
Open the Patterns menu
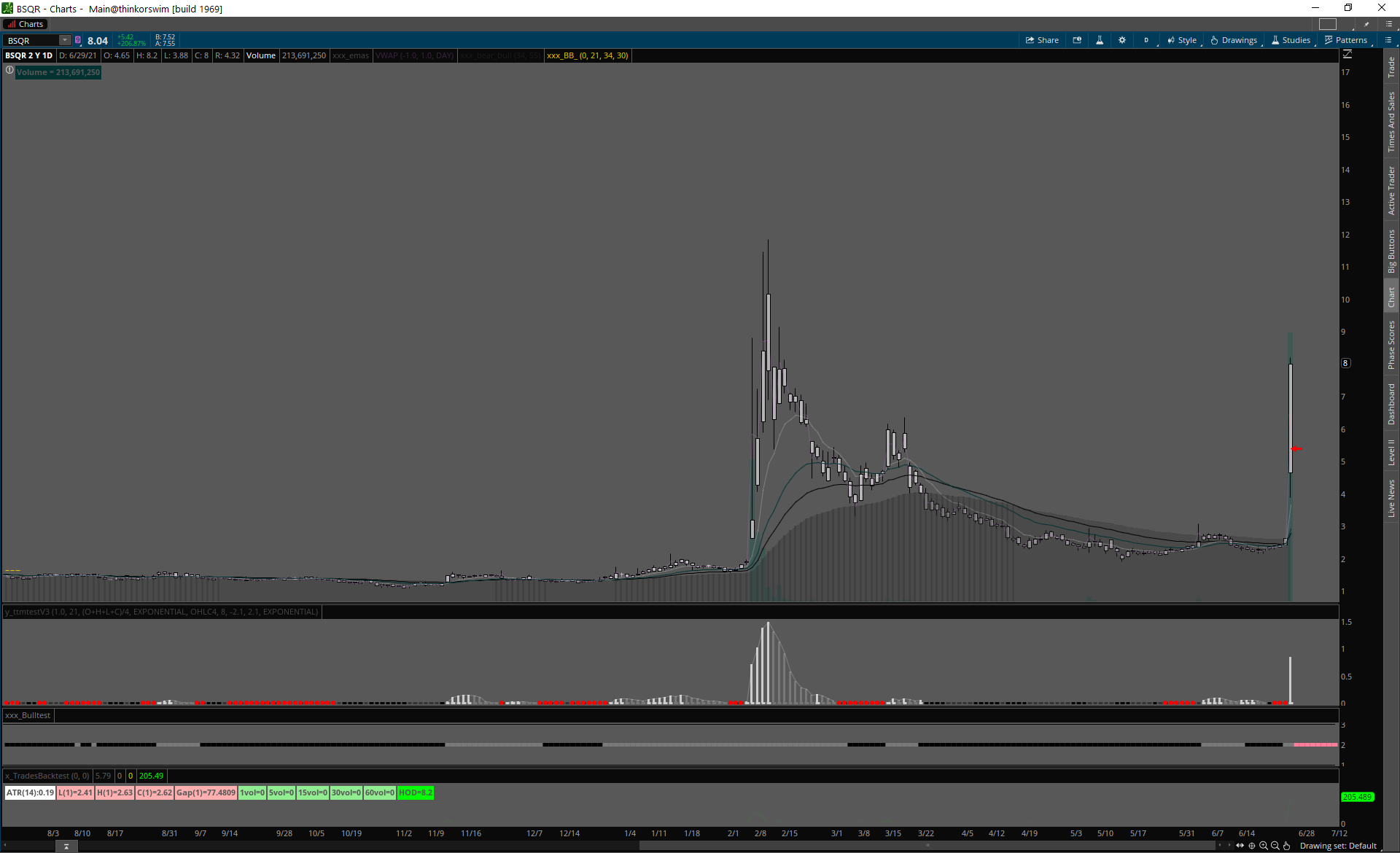pyautogui.click(x=1346, y=40)
